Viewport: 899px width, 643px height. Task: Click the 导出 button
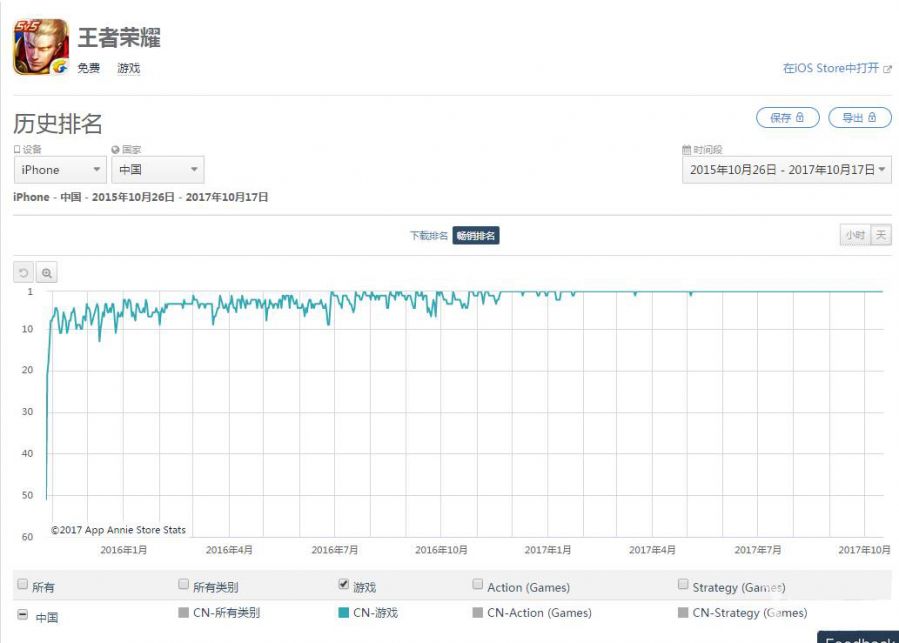(860, 118)
